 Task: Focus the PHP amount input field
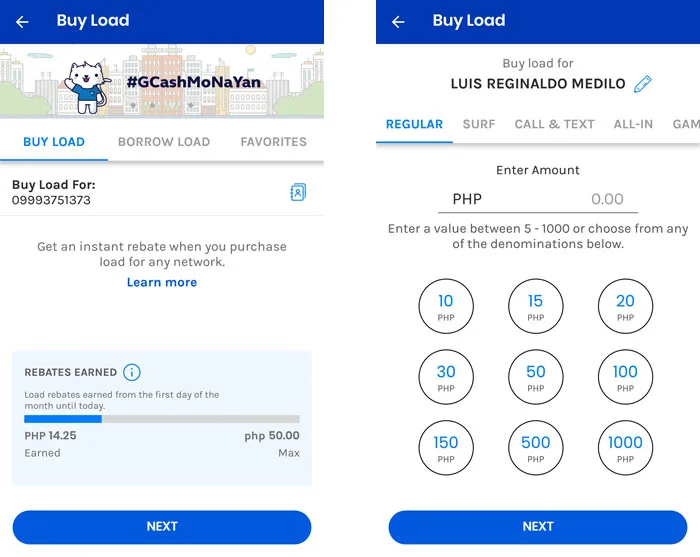pos(538,199)
